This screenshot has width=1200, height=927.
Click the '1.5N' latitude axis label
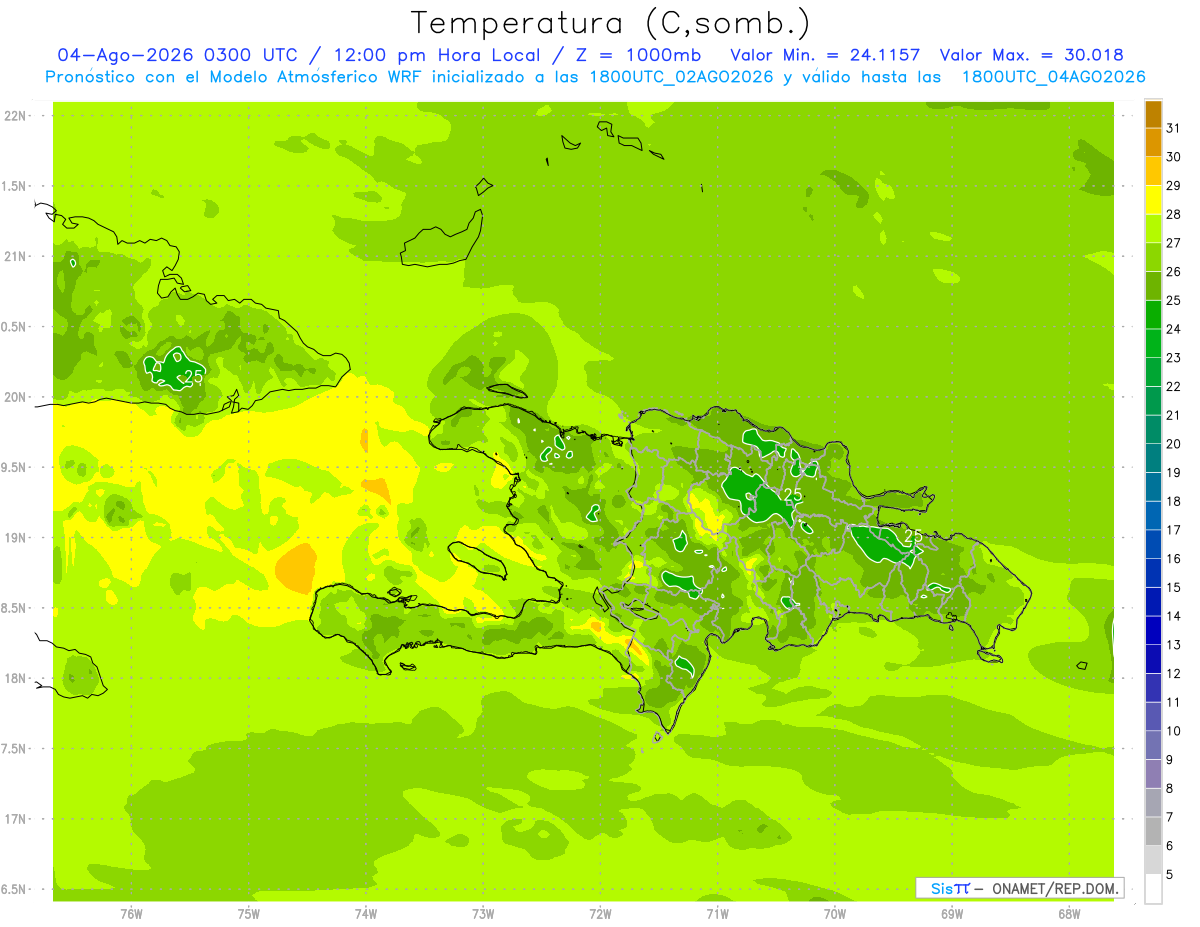point(15,187)
